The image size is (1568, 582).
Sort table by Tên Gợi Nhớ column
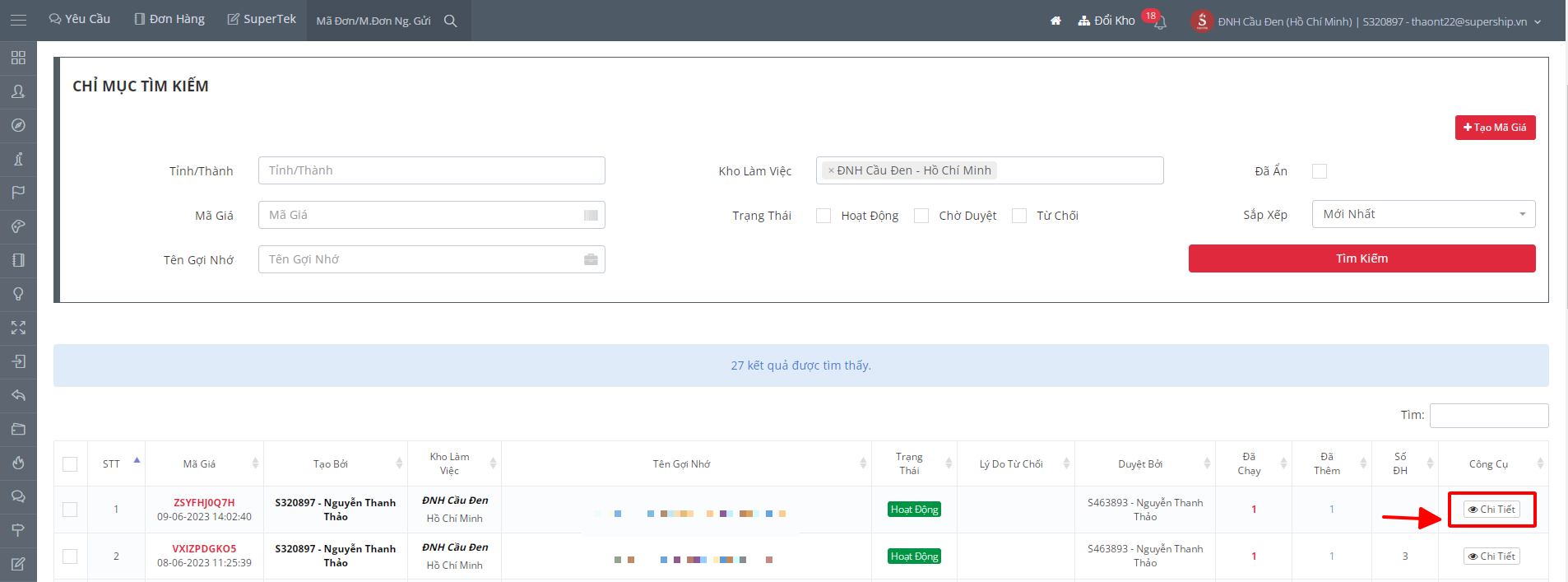(687, 463)
